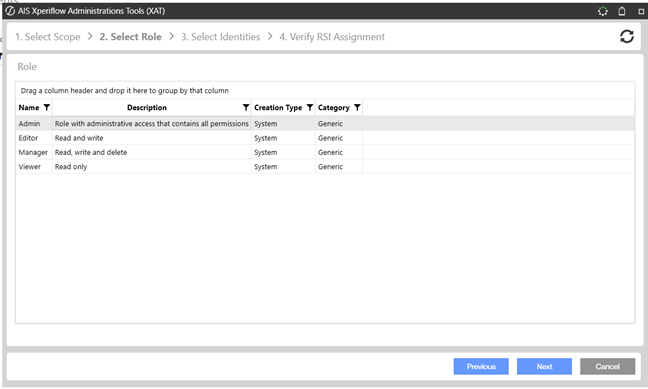Image resolution: width=648 pixels, height=389 pixels.
Task: Sort by Name column header
Action: 29,107
